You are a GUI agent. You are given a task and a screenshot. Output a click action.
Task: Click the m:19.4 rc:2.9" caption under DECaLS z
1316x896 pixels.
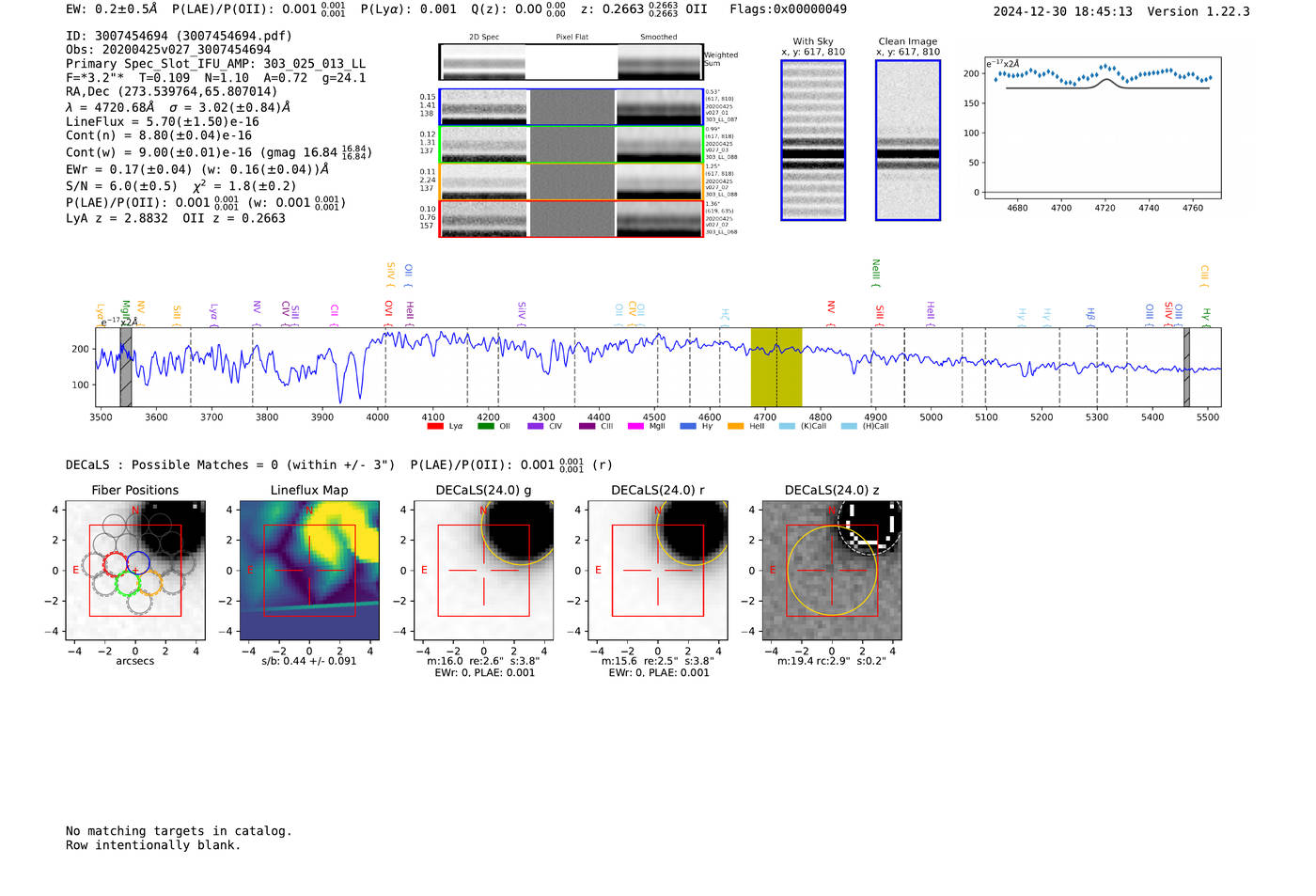coord(832,662)
